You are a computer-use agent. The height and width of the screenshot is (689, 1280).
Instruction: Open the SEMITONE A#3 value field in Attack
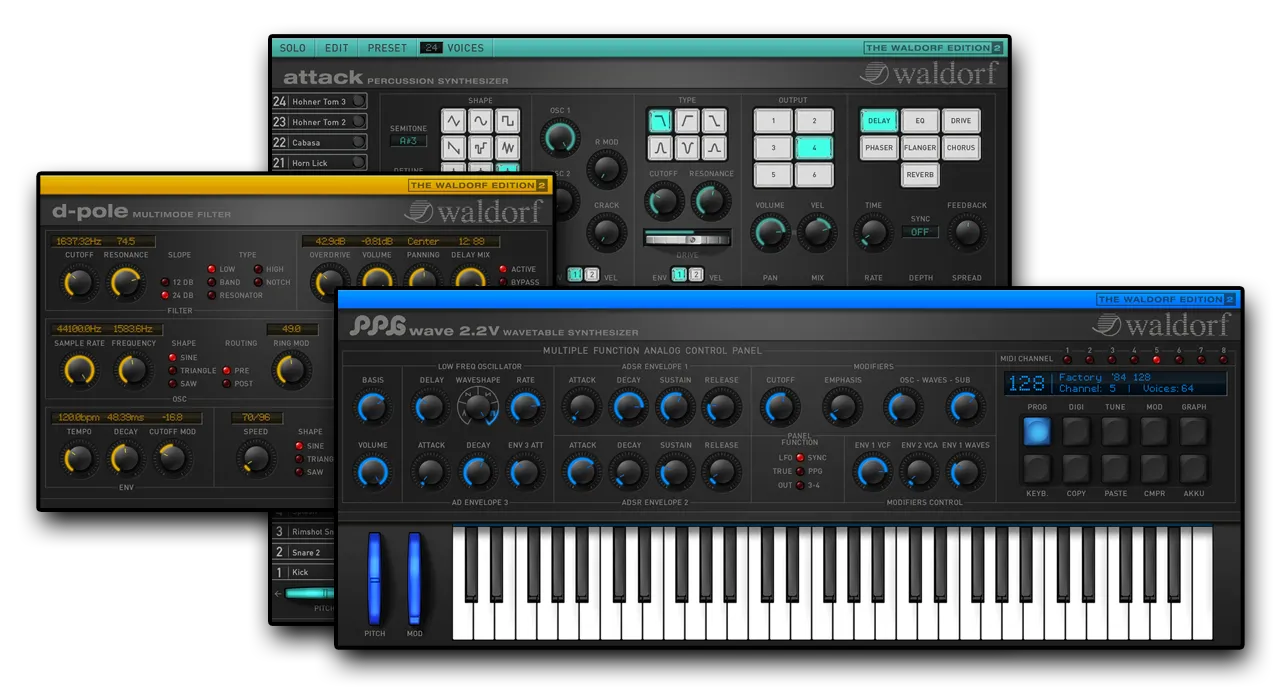(408, 141)
